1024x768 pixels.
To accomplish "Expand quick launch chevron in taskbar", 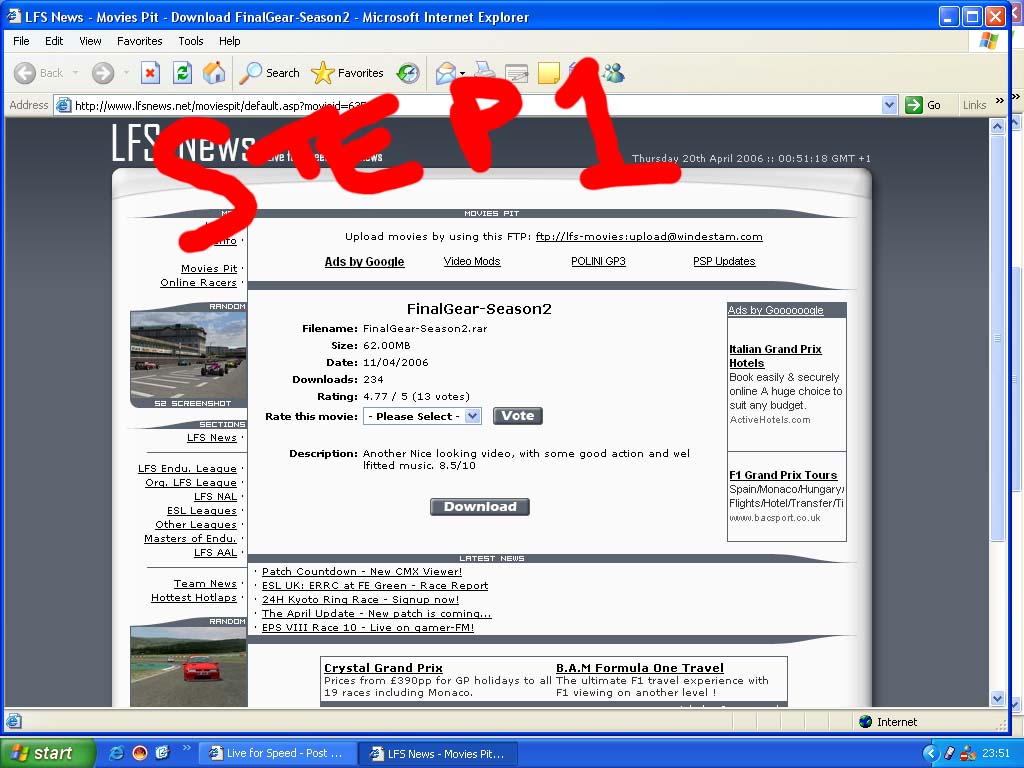I will point(187,747).
